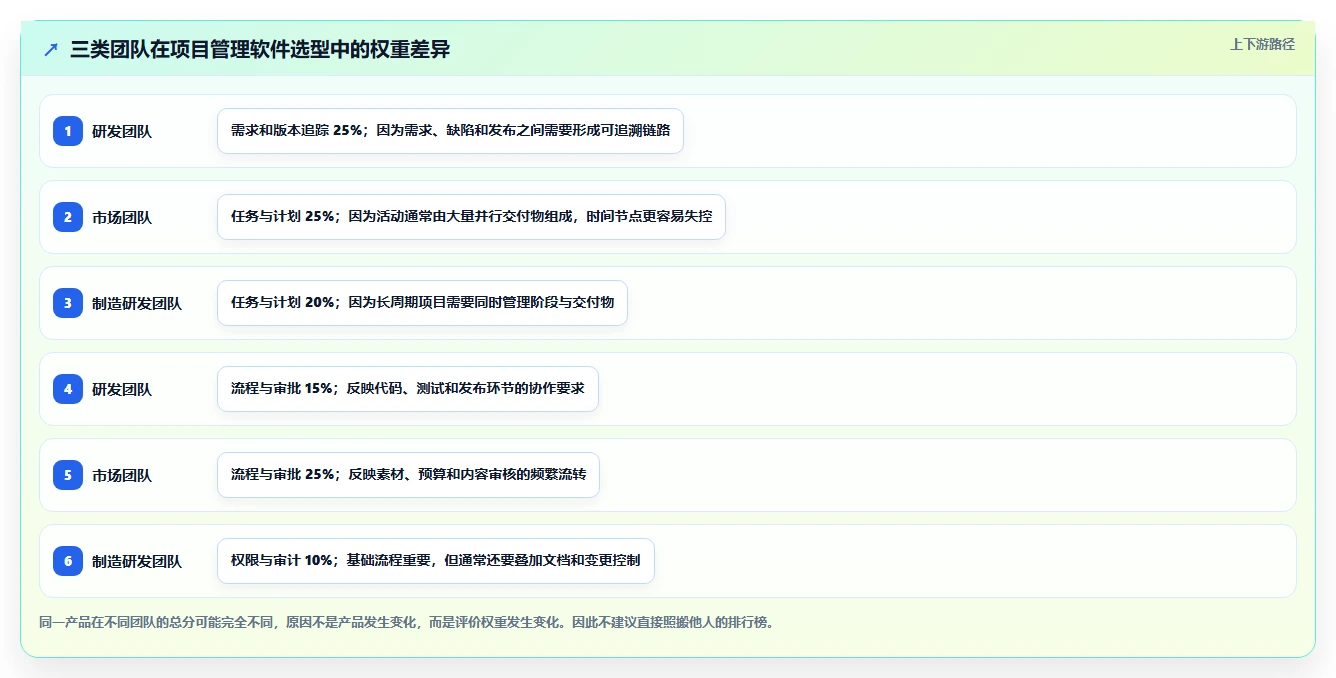Click the 需求和版本追踪 25% box
1336x678 pixels.
tap(450, 131)
